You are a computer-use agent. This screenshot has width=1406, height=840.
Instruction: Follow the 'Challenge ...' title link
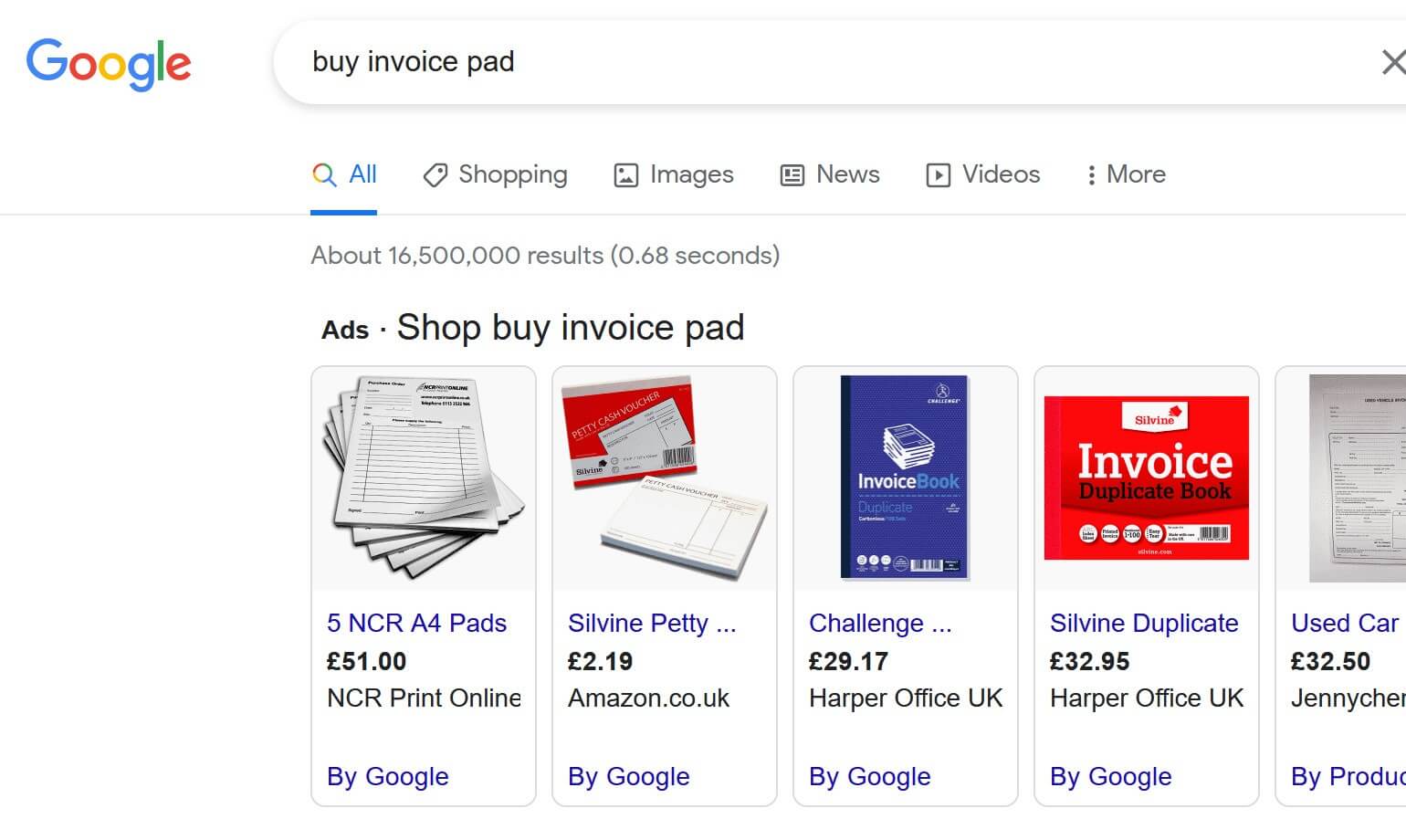click(880, 623)
